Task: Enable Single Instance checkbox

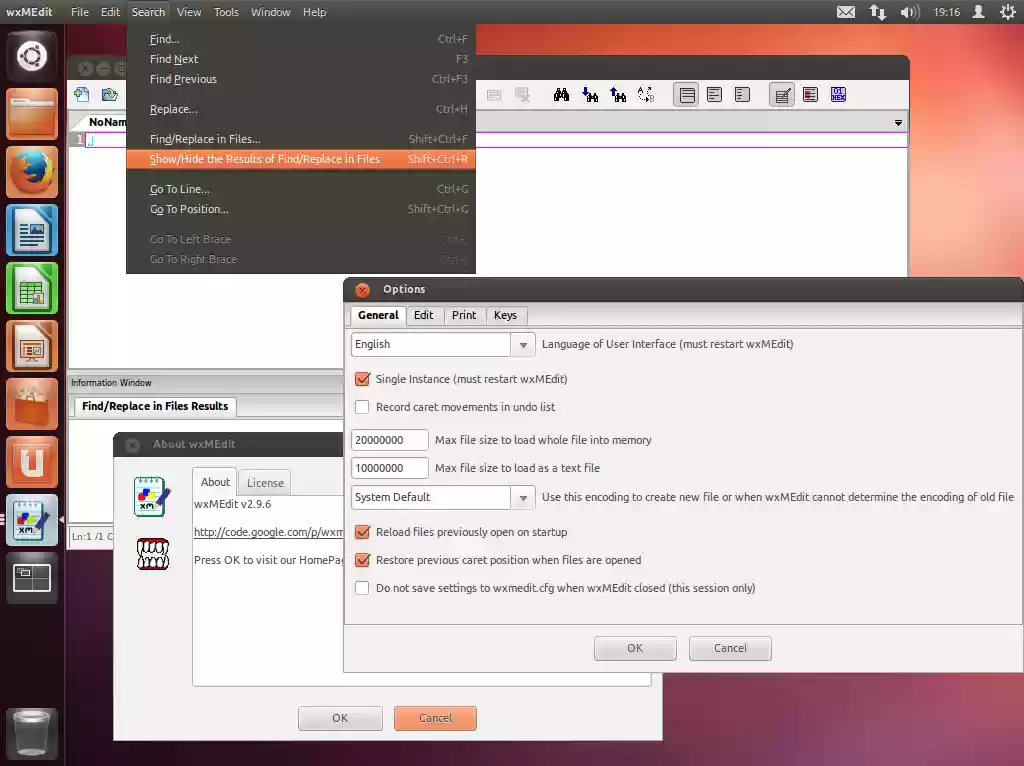Action: 362,379
